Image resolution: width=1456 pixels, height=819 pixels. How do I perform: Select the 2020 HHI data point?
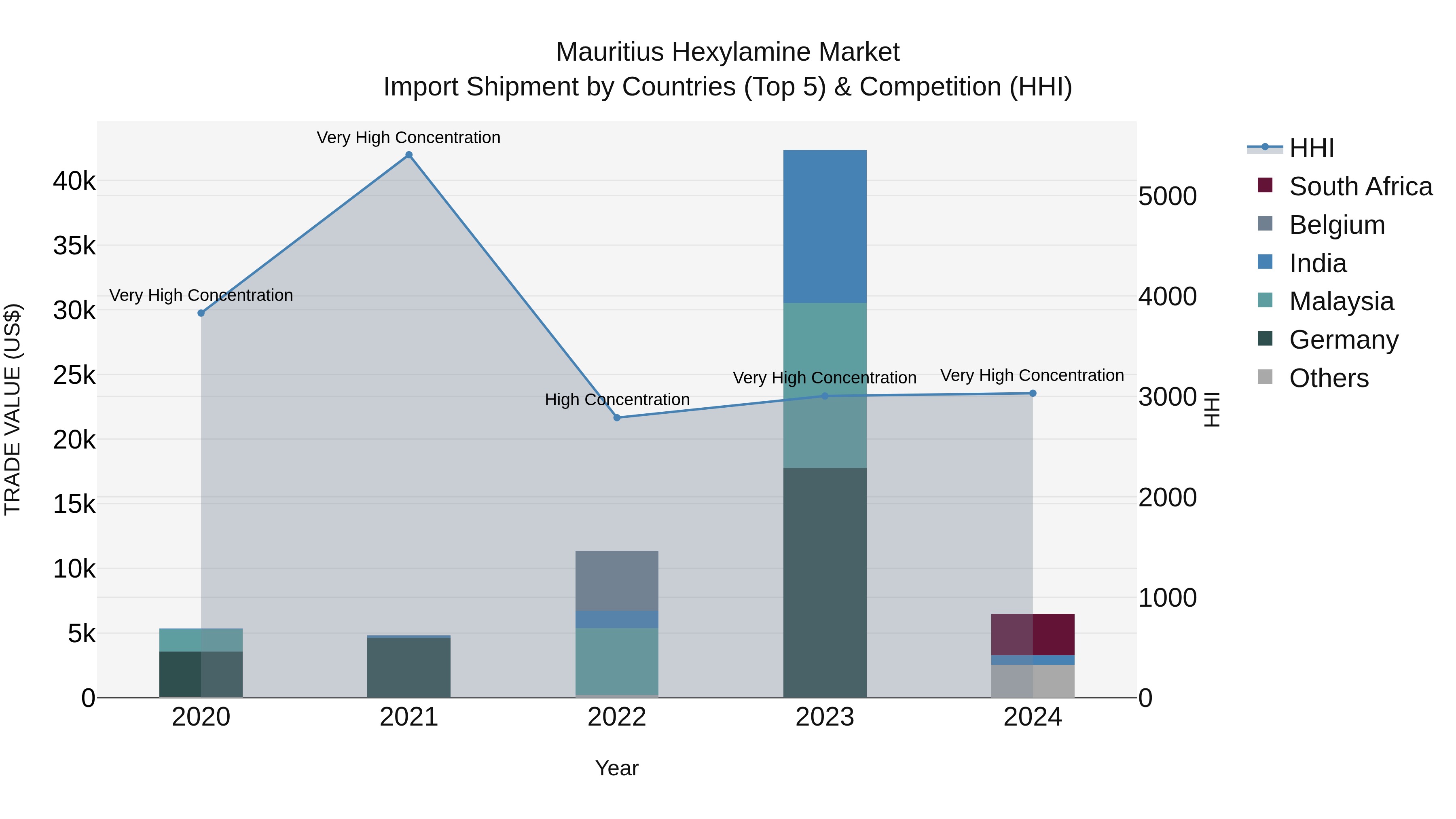201,313
